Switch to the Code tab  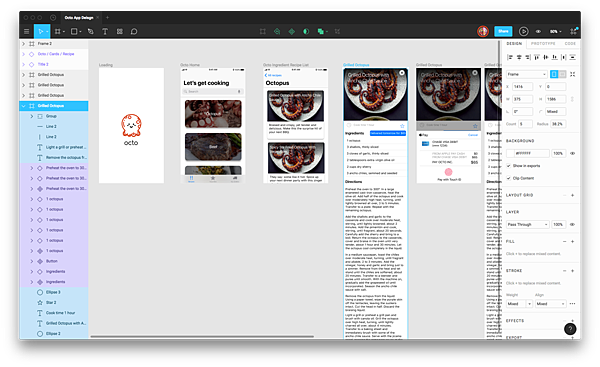pyautogui.click(x=570, y=44)
